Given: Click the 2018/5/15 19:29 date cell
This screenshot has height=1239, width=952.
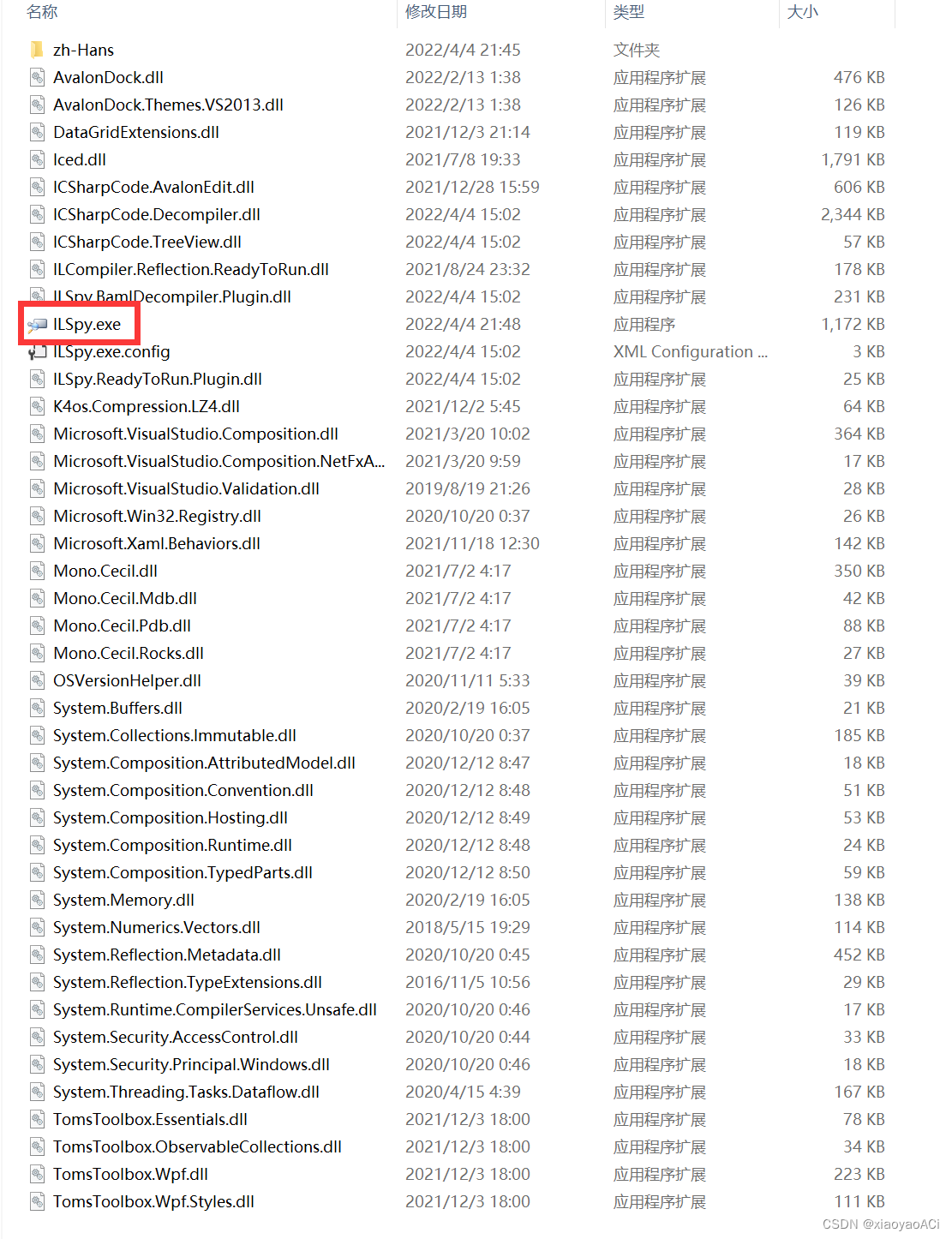Looking at the screenshot, I should tap(468, 927).
